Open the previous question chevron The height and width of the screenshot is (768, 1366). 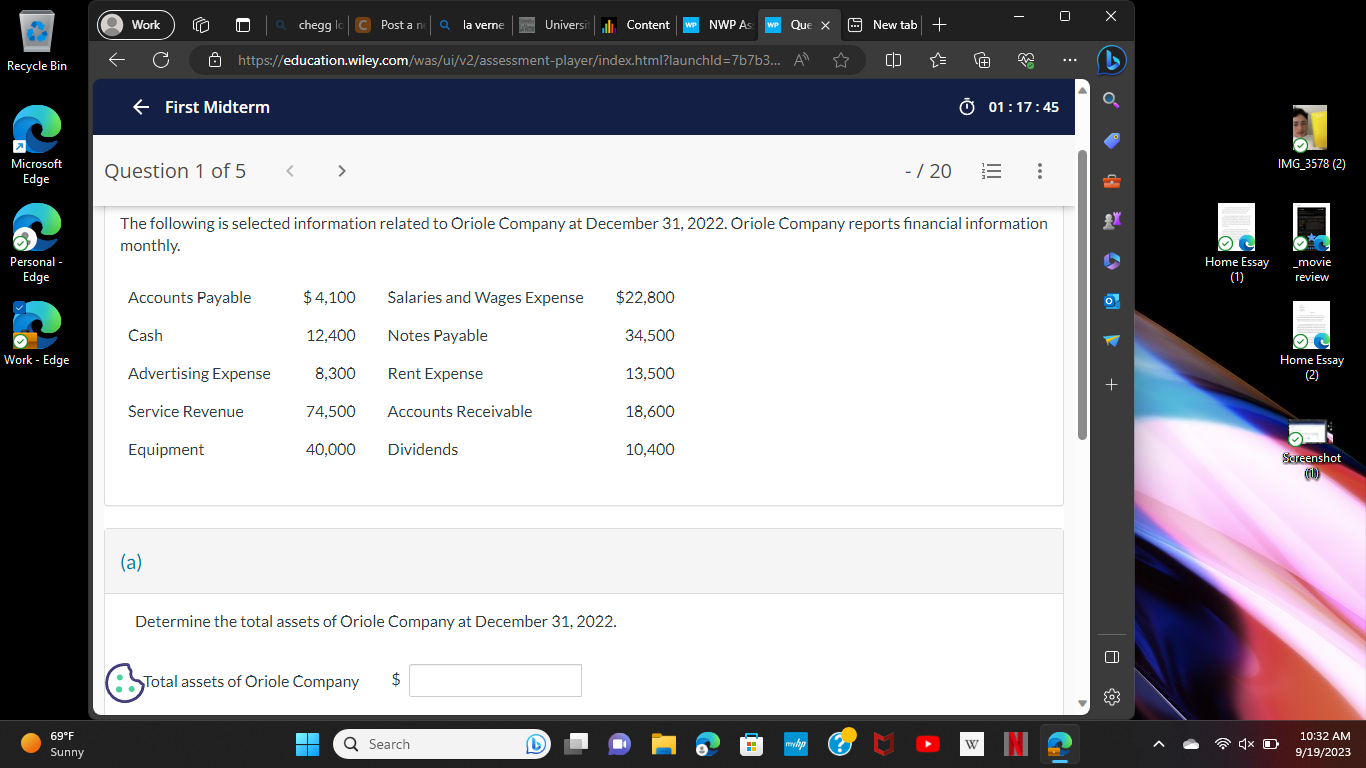pyautogui.click(x=290, y=171)
